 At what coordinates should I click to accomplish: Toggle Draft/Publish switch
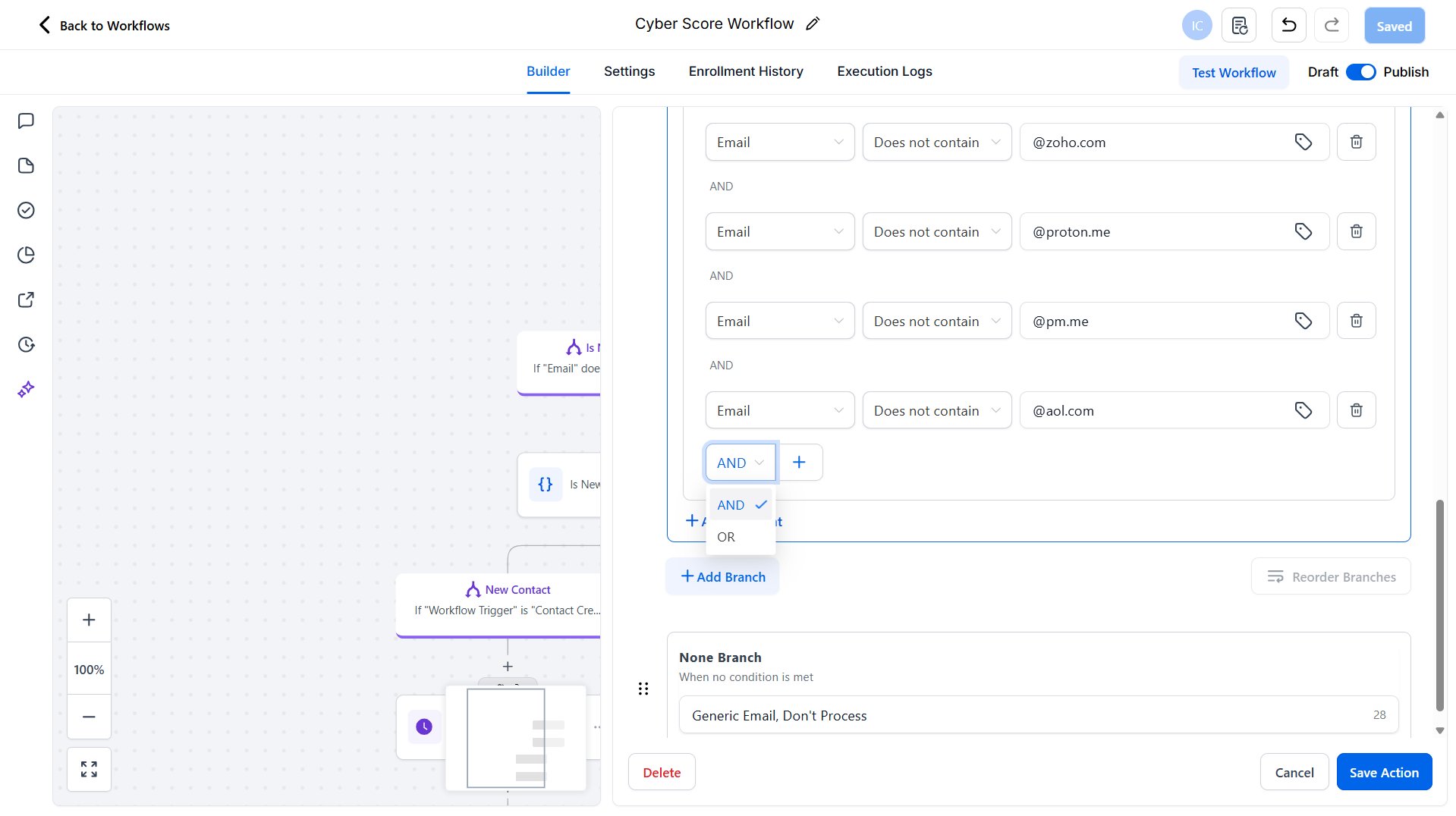(1360, 72)
